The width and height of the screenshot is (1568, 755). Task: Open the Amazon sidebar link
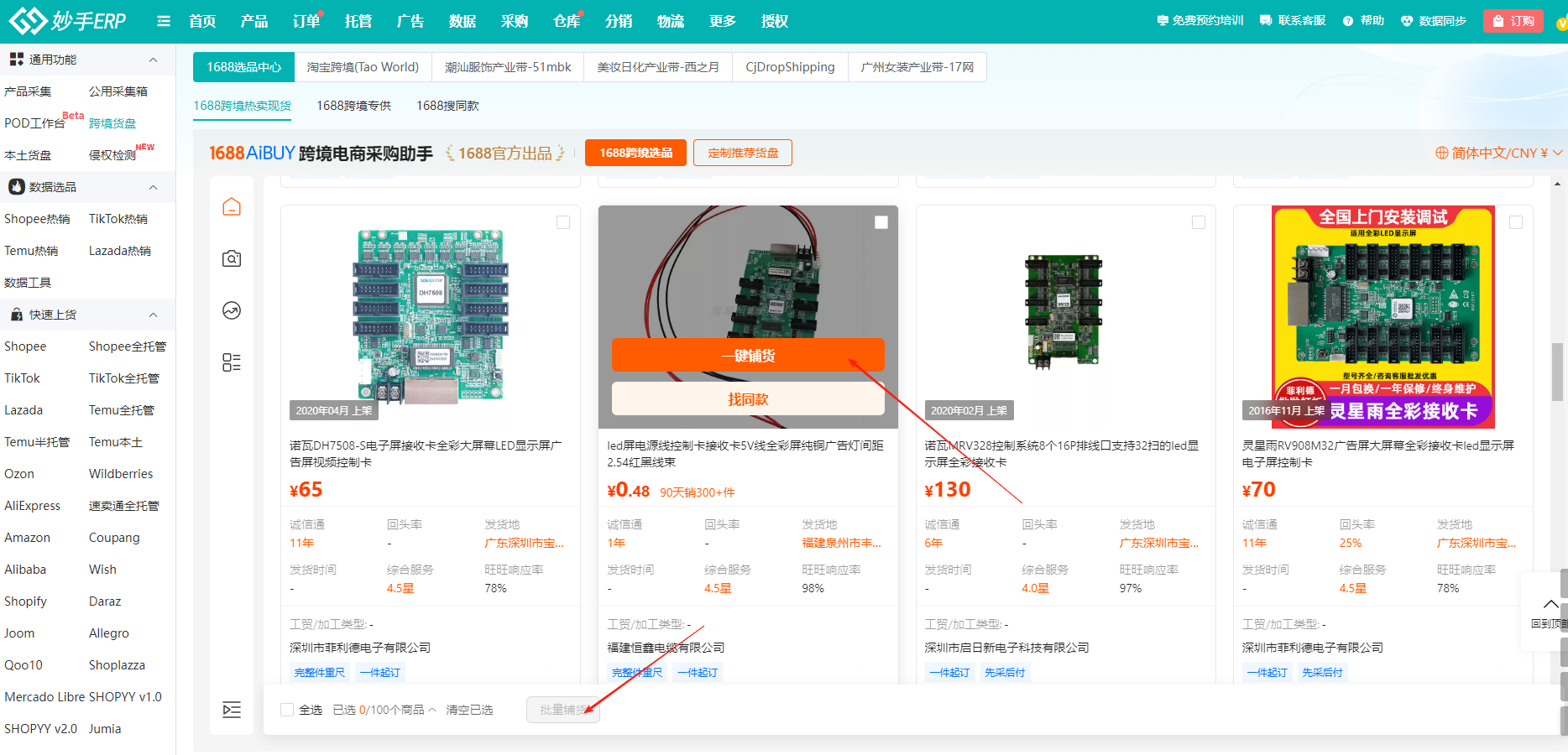pyautogui.click(x=27, y=538)
